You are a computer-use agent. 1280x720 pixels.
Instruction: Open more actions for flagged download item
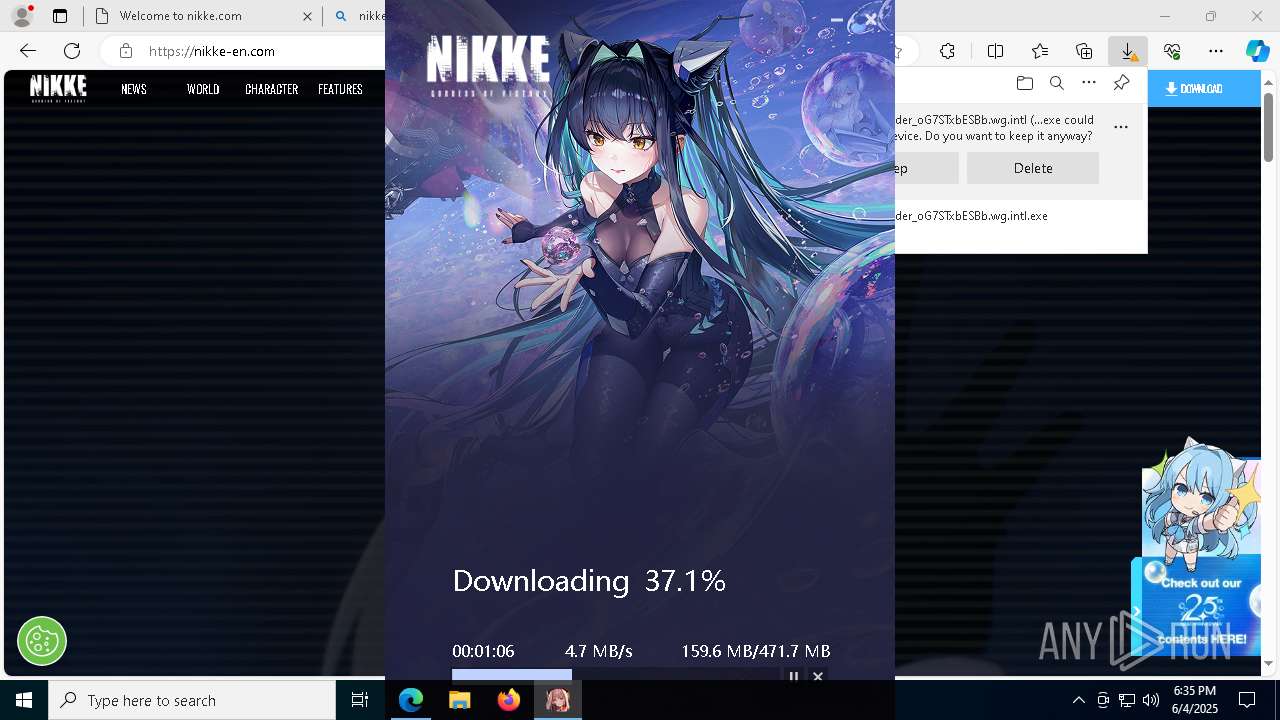pyautogui.click(x=1121, y=127)
